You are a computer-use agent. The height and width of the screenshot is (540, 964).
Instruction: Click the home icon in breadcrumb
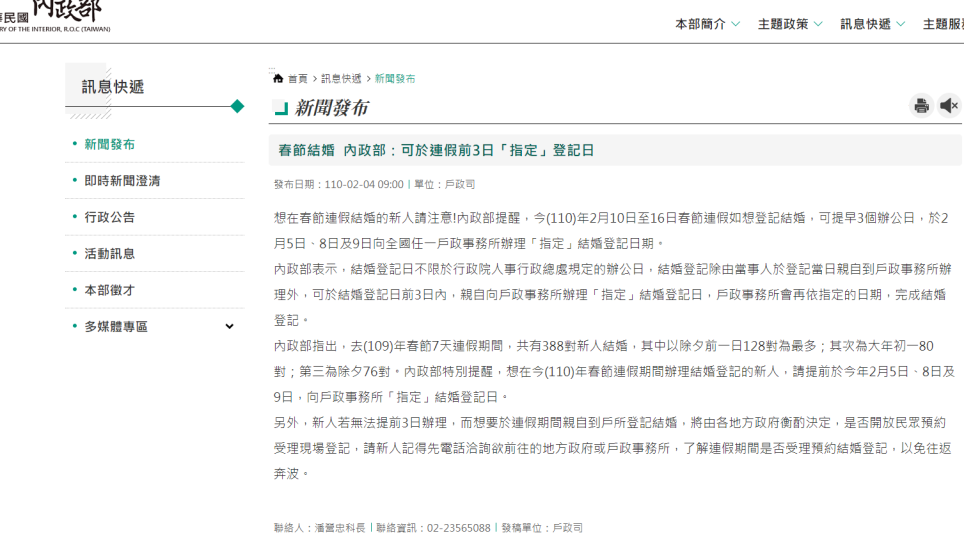278,79
